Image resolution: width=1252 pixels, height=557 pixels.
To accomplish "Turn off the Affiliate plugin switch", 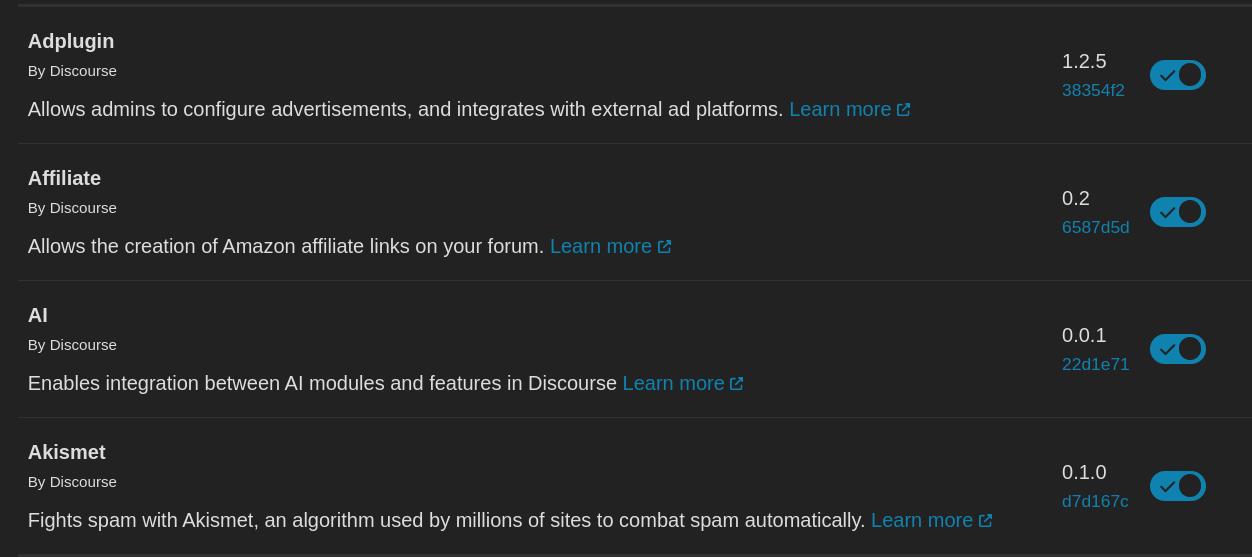I will [x=1178, y=212].
